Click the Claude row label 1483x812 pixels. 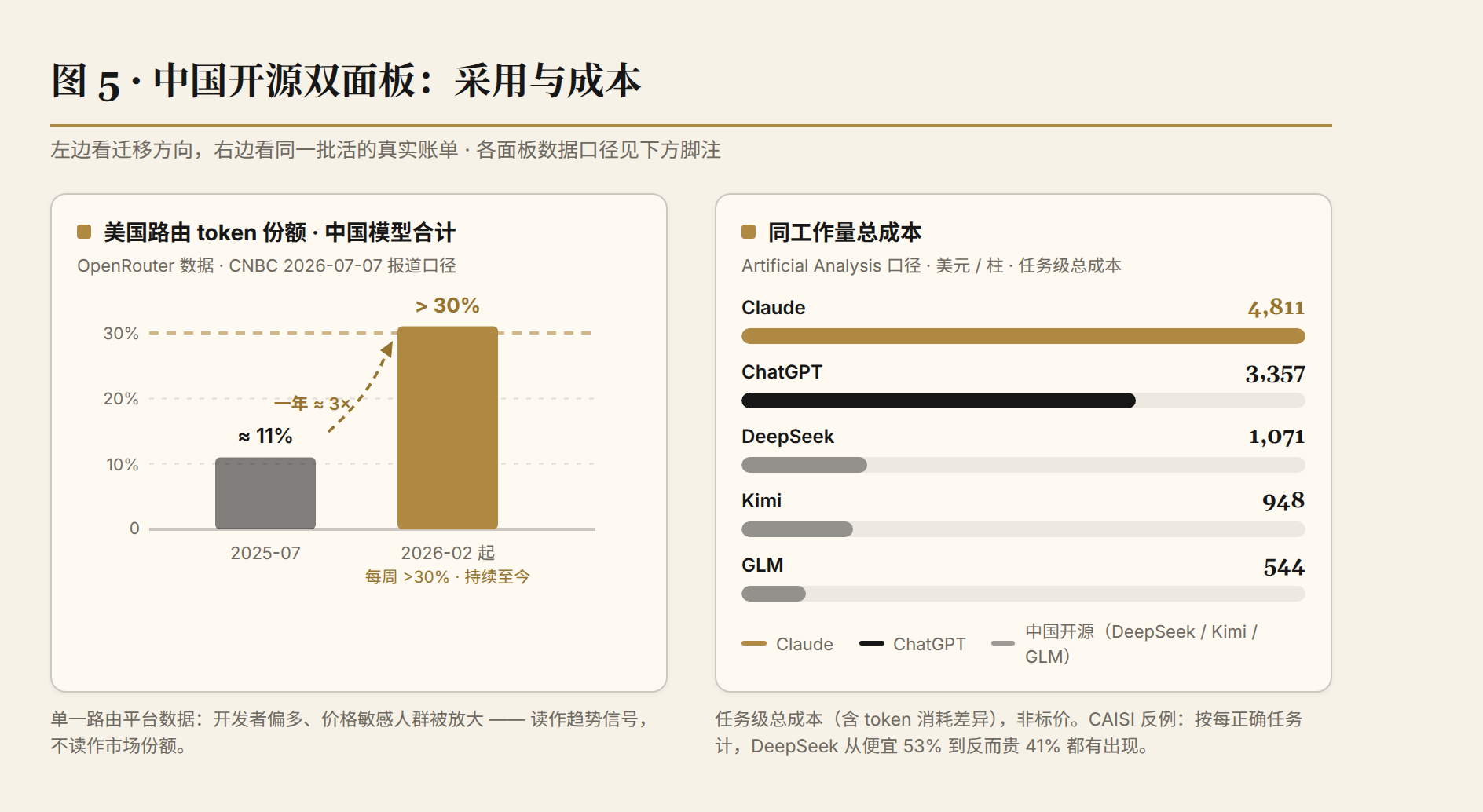(773, 307)
